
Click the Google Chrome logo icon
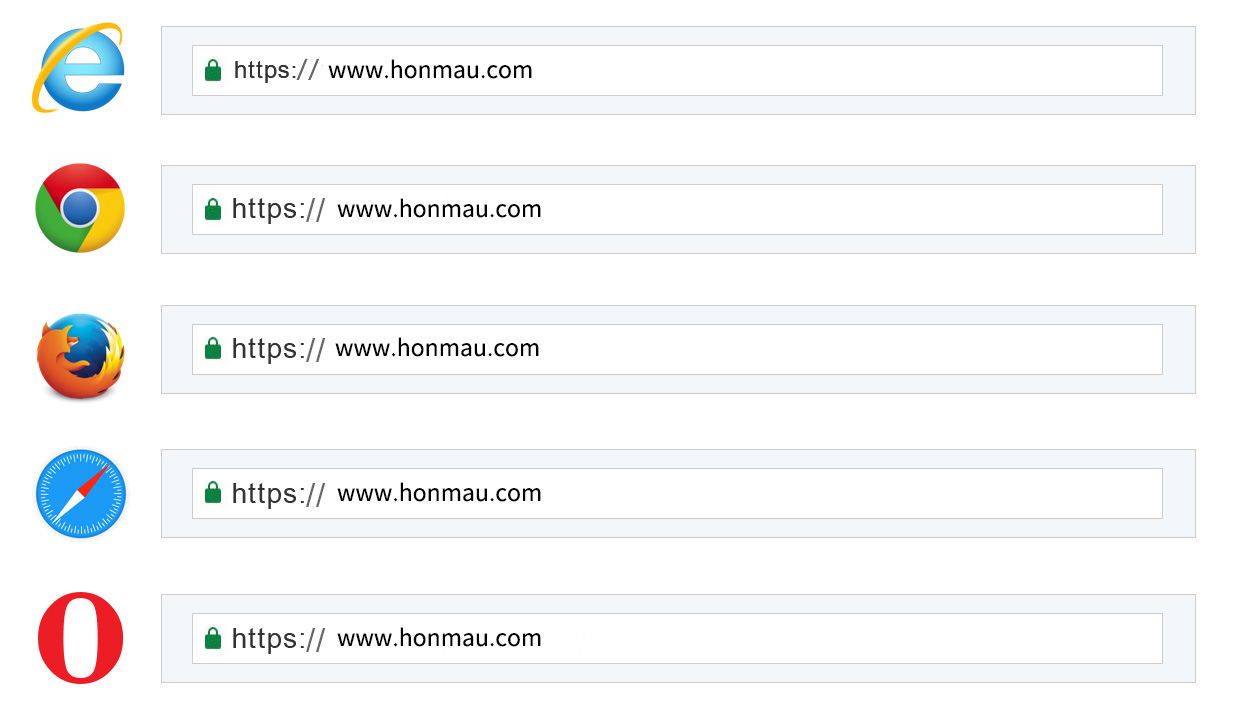click(x=80, y=208)
